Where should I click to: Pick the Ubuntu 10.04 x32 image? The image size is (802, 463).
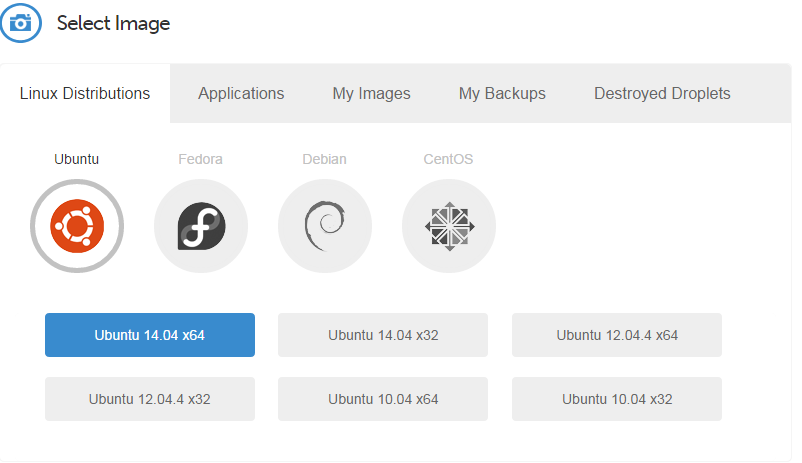tap(617, 399)
